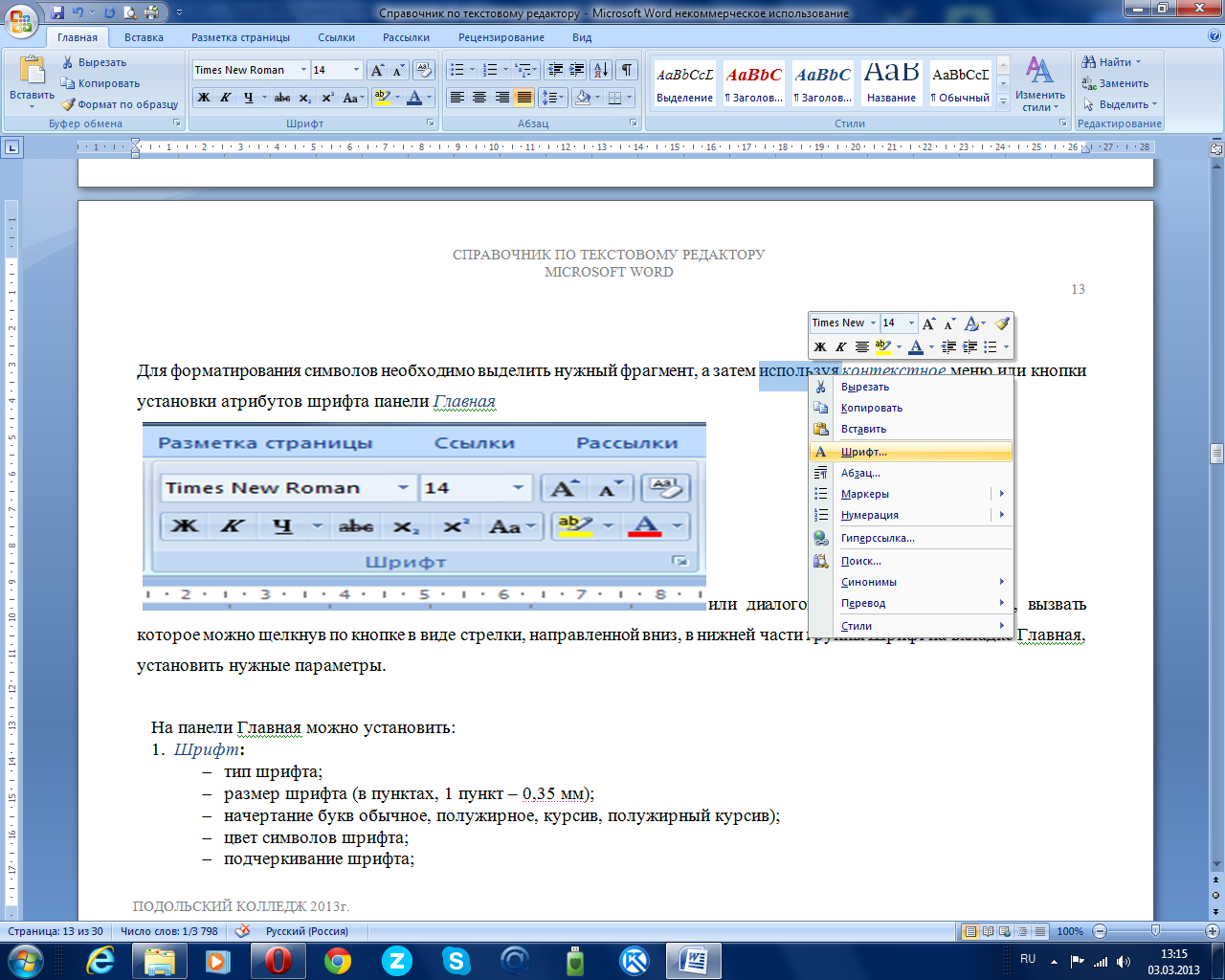Click Заменить in Редактирование group

coord(1116,83)
